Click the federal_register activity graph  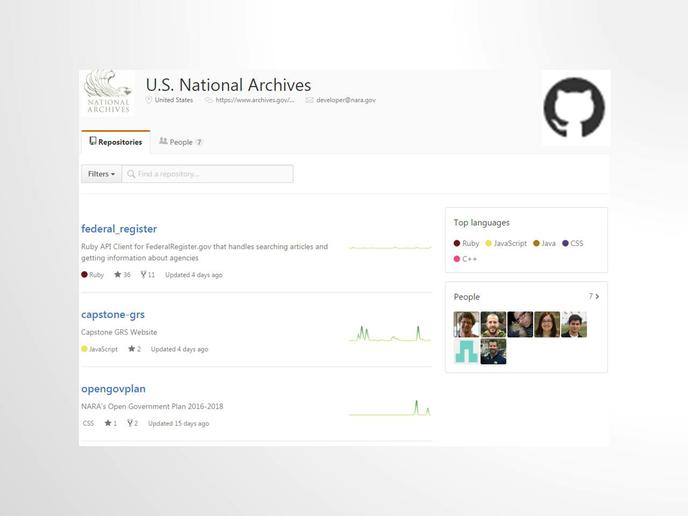pos(391,248)
